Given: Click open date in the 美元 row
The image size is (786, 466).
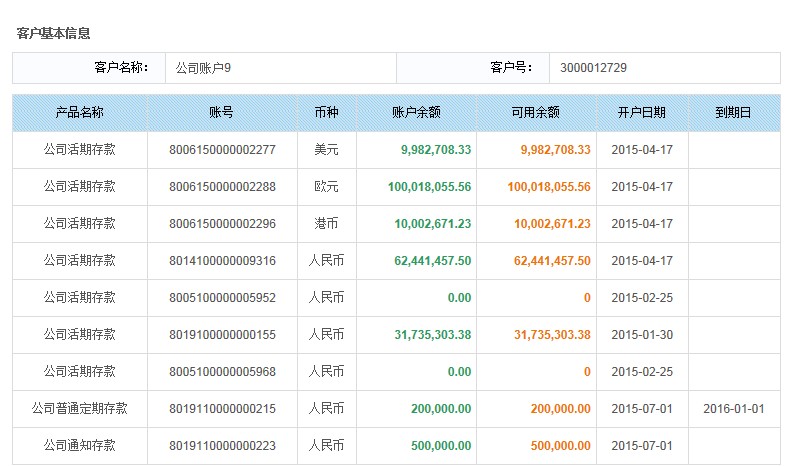Looking at the screenshot, I should tap(642, 150).
